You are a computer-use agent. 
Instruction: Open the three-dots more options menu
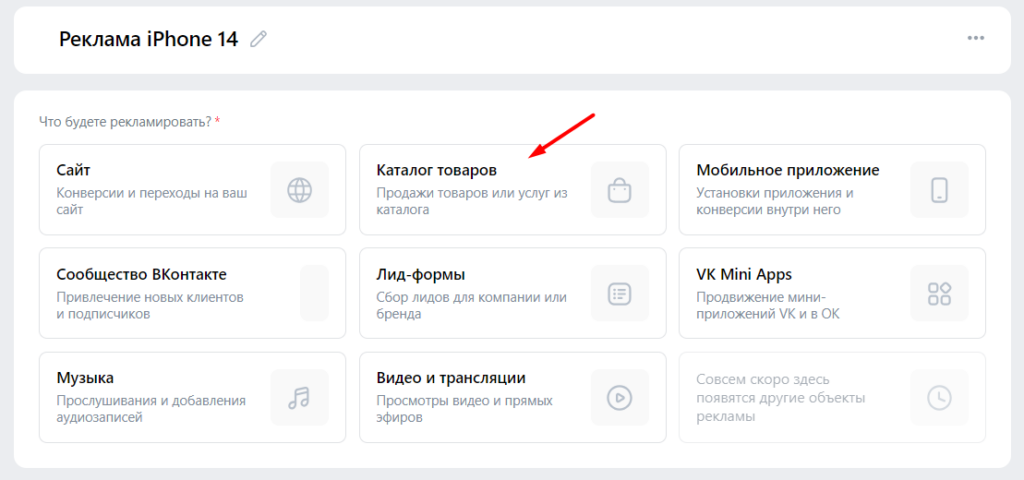[x=976, y=38]
